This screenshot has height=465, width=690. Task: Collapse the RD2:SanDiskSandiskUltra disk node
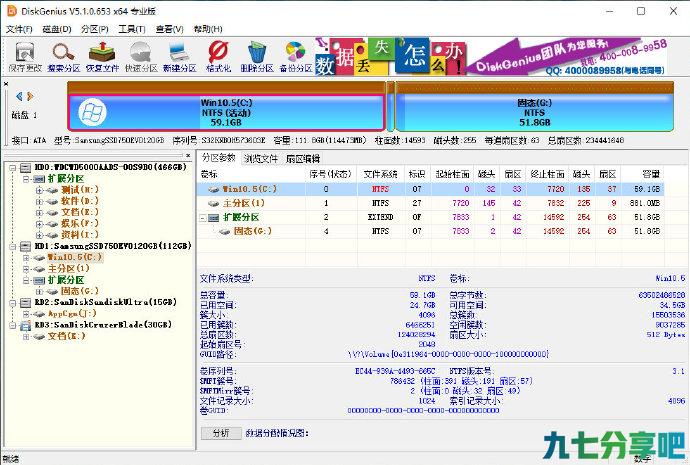(x=13, y=303)
